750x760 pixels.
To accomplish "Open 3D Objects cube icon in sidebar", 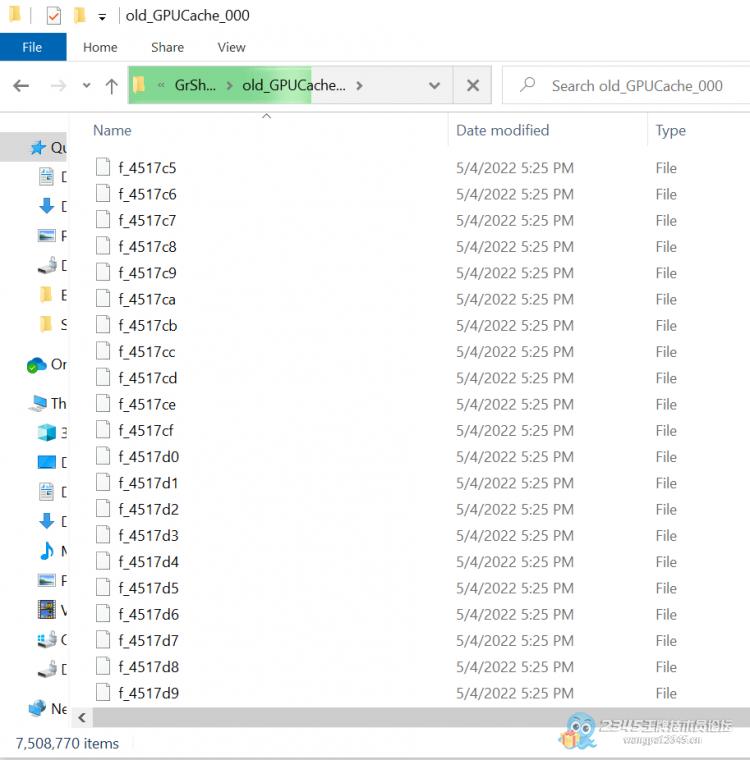I will coord(47,432).
